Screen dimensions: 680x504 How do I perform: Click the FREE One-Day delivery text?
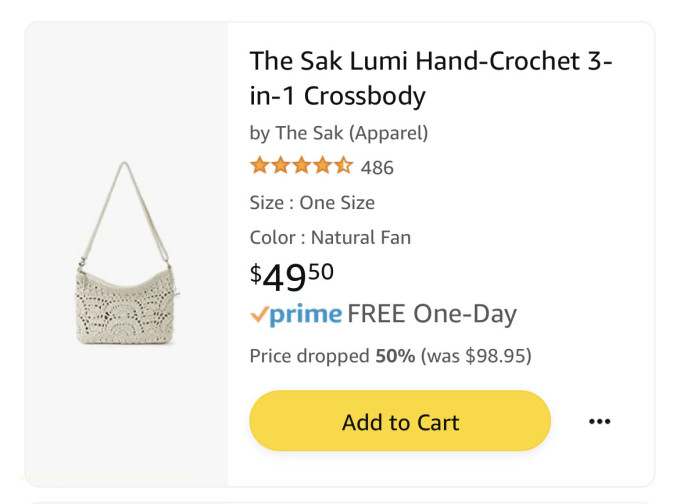click(x=432, y=314)
